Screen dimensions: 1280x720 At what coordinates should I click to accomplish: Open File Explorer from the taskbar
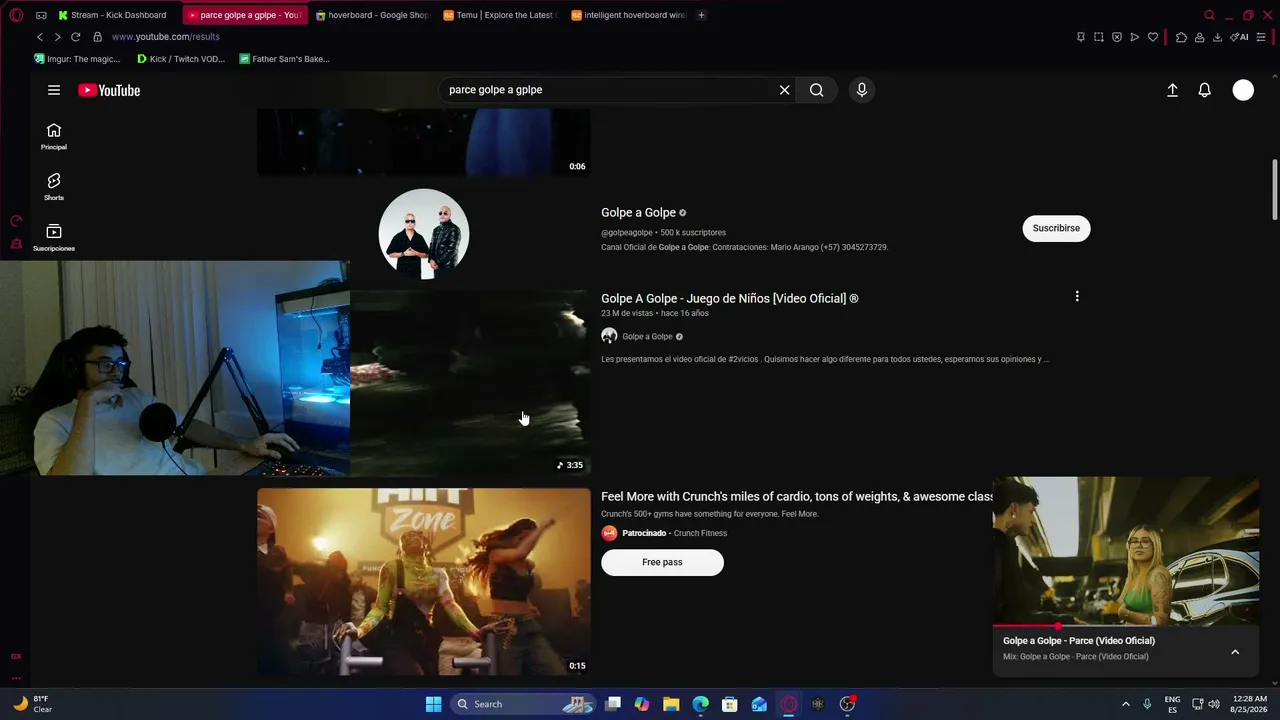(671, 704)
